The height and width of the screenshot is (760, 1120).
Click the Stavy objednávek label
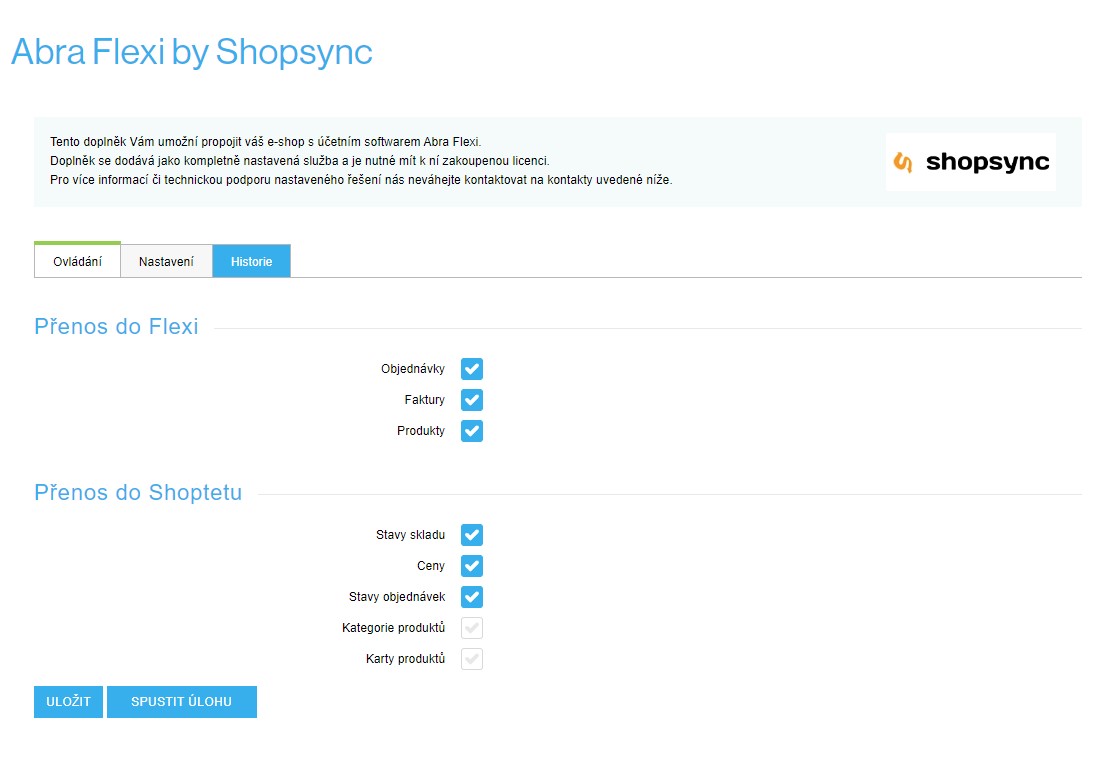[397, 596]
